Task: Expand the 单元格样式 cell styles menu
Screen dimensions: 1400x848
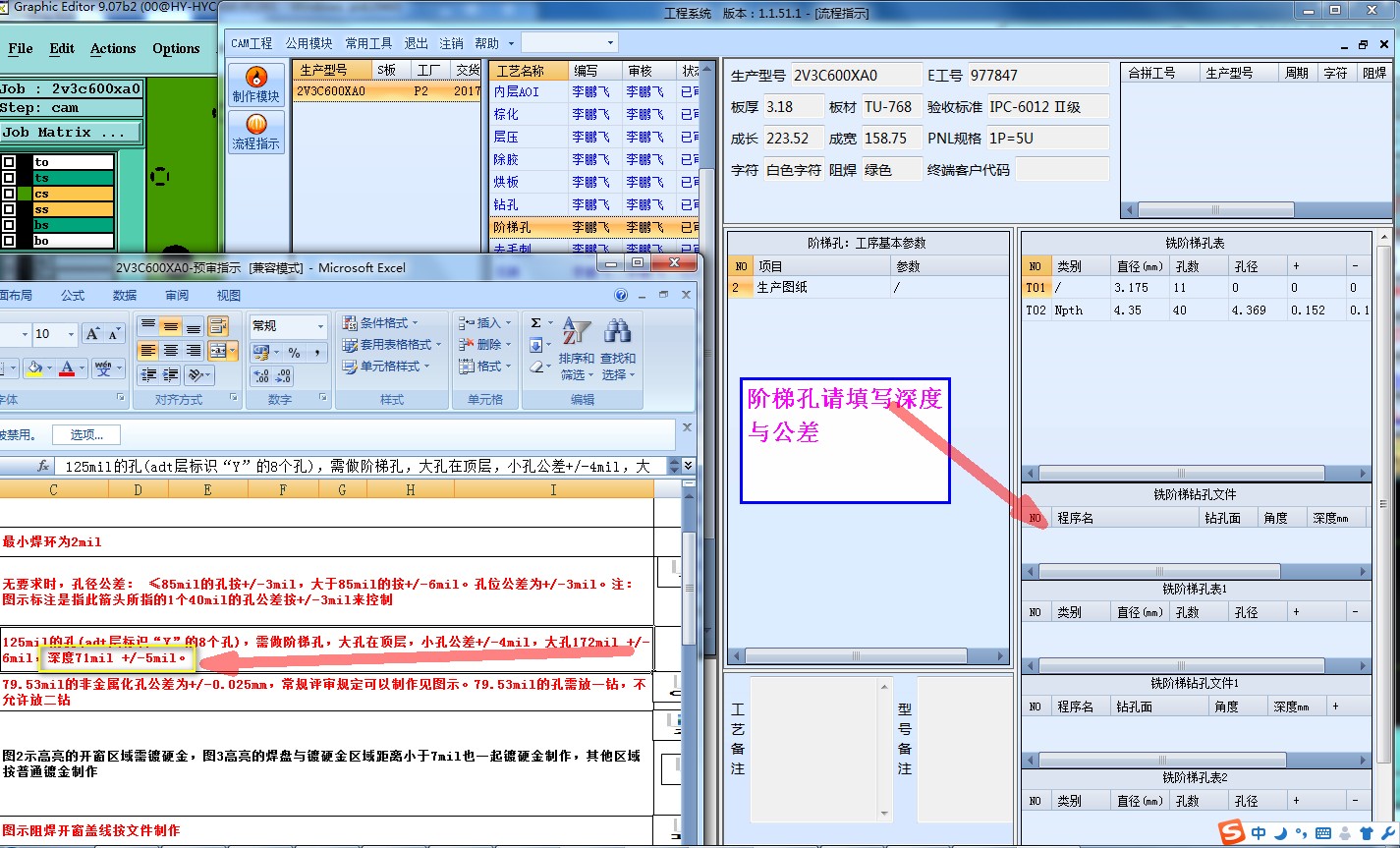Action: (x=385, y=366)
